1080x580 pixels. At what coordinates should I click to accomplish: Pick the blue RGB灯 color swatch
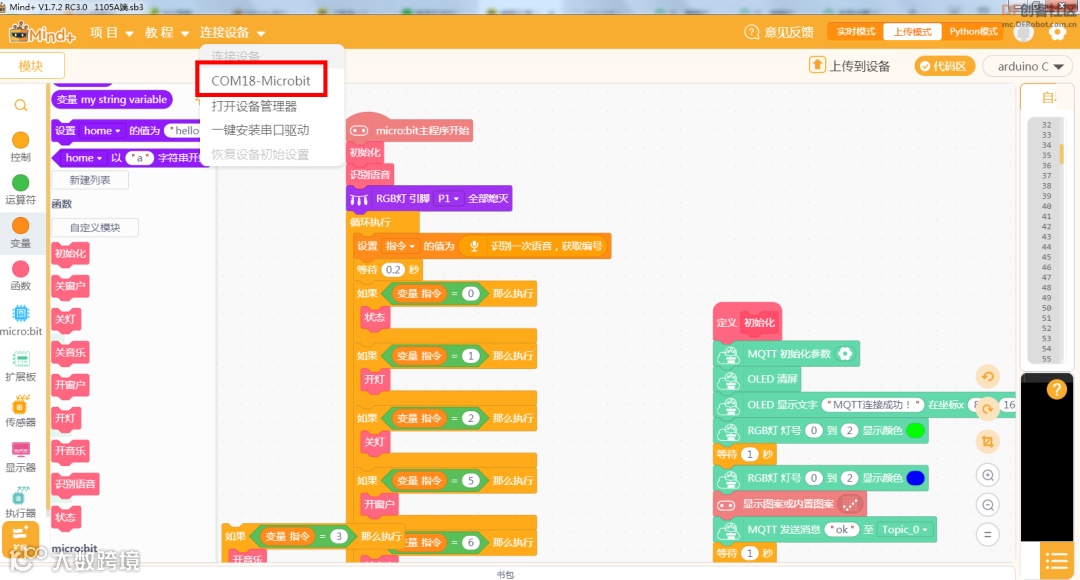tap(915, 478)
